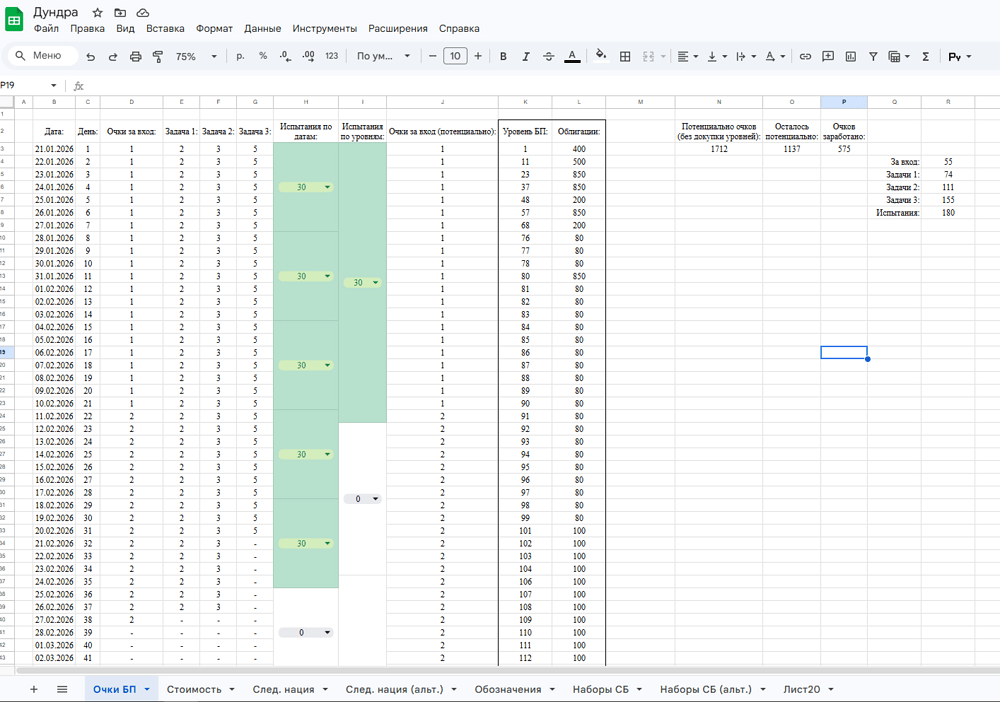The image size is (1000, 702).
Task: Activate the paint format roller tool
Action: click(158, 57)
